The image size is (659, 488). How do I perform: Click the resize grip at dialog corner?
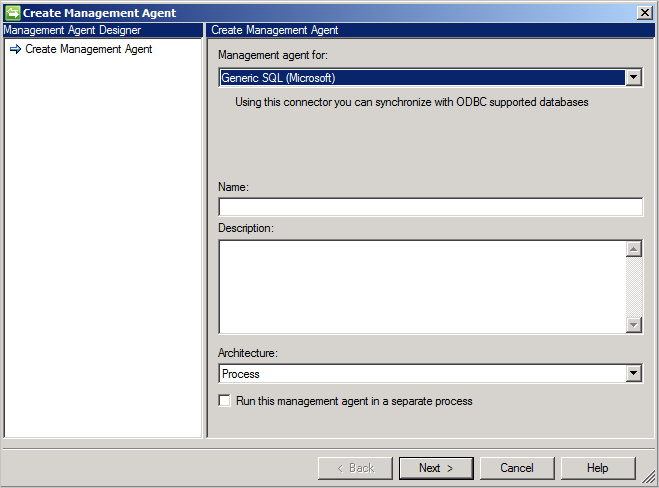pyautogui.click(x=649, y=477)
